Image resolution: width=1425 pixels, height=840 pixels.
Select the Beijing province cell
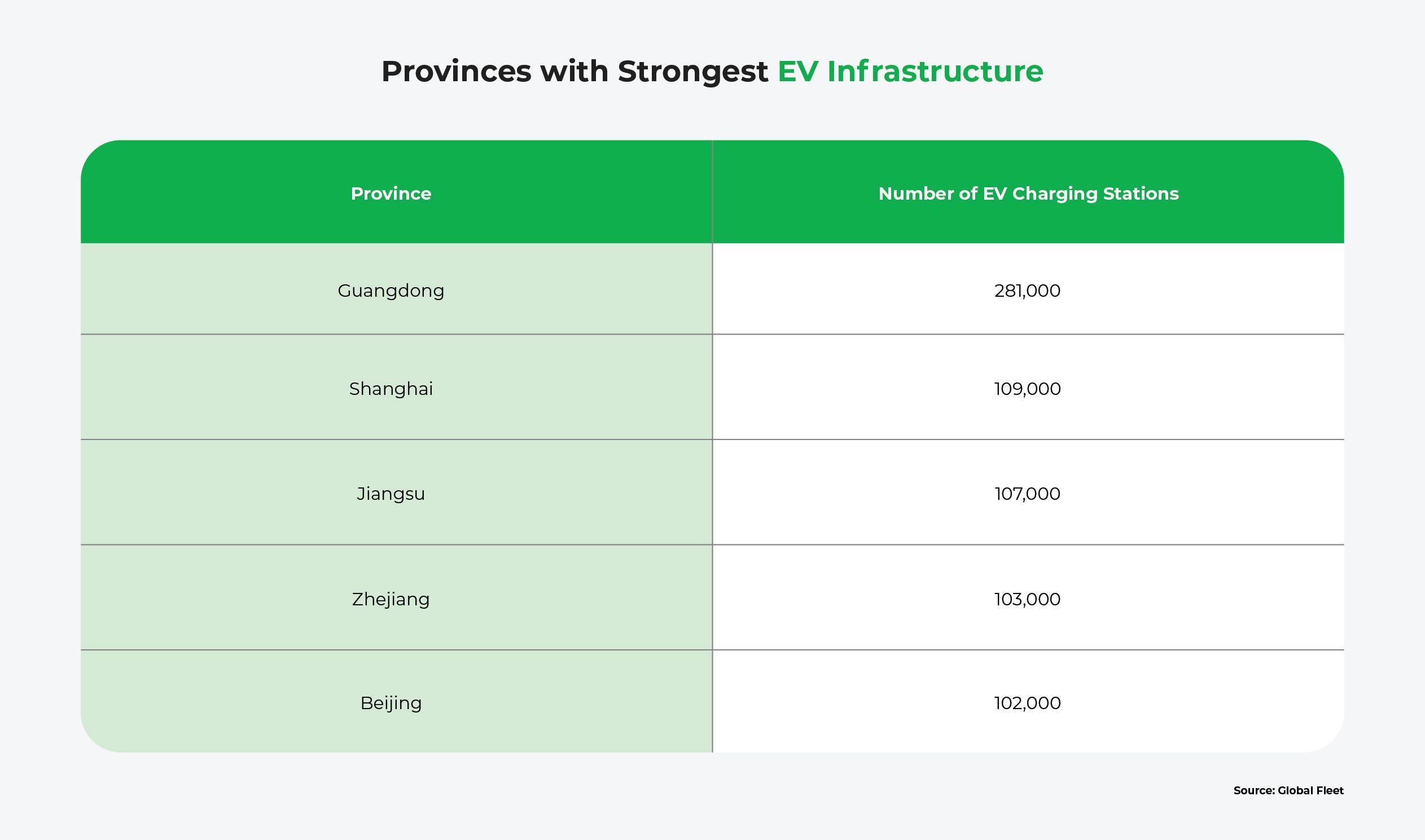click(391, 703)
